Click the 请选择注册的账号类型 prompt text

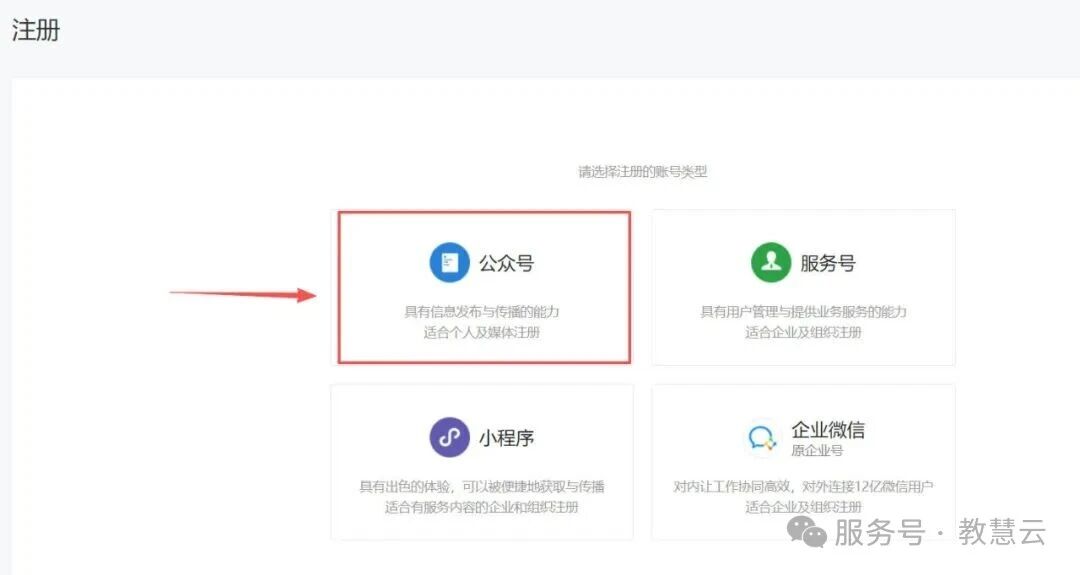[643, 171]
